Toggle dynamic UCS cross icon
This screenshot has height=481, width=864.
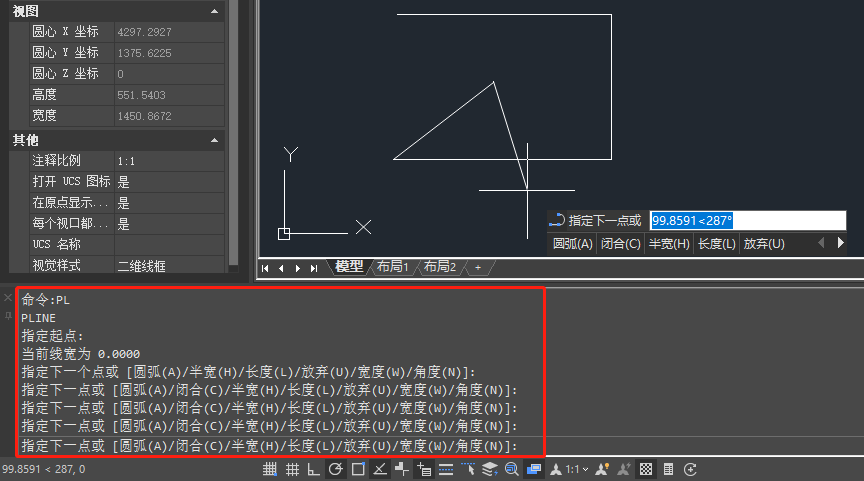pos(402,469)
